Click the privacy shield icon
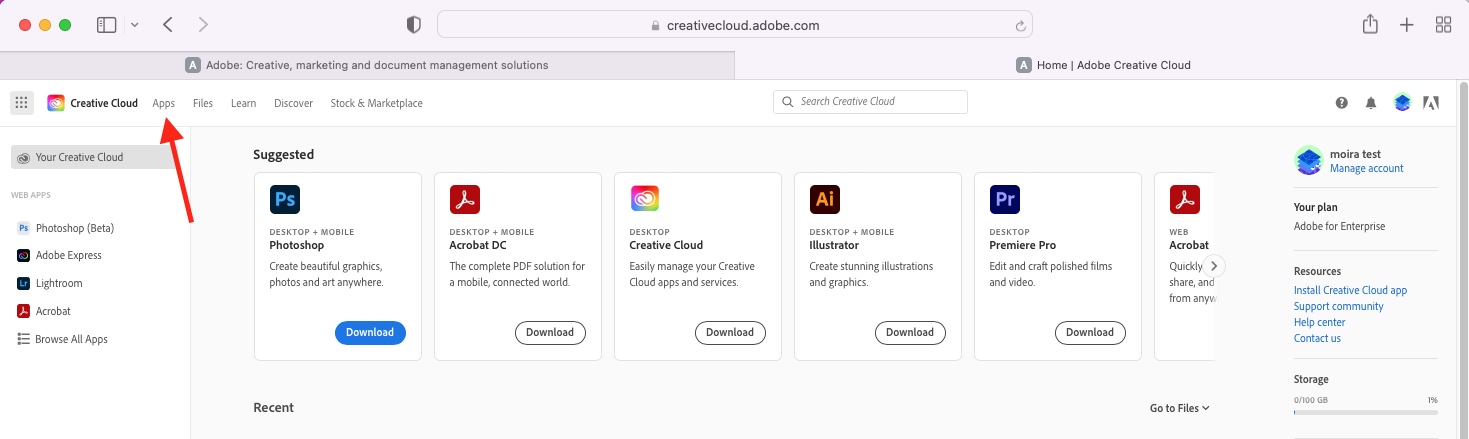 point(414,25)
